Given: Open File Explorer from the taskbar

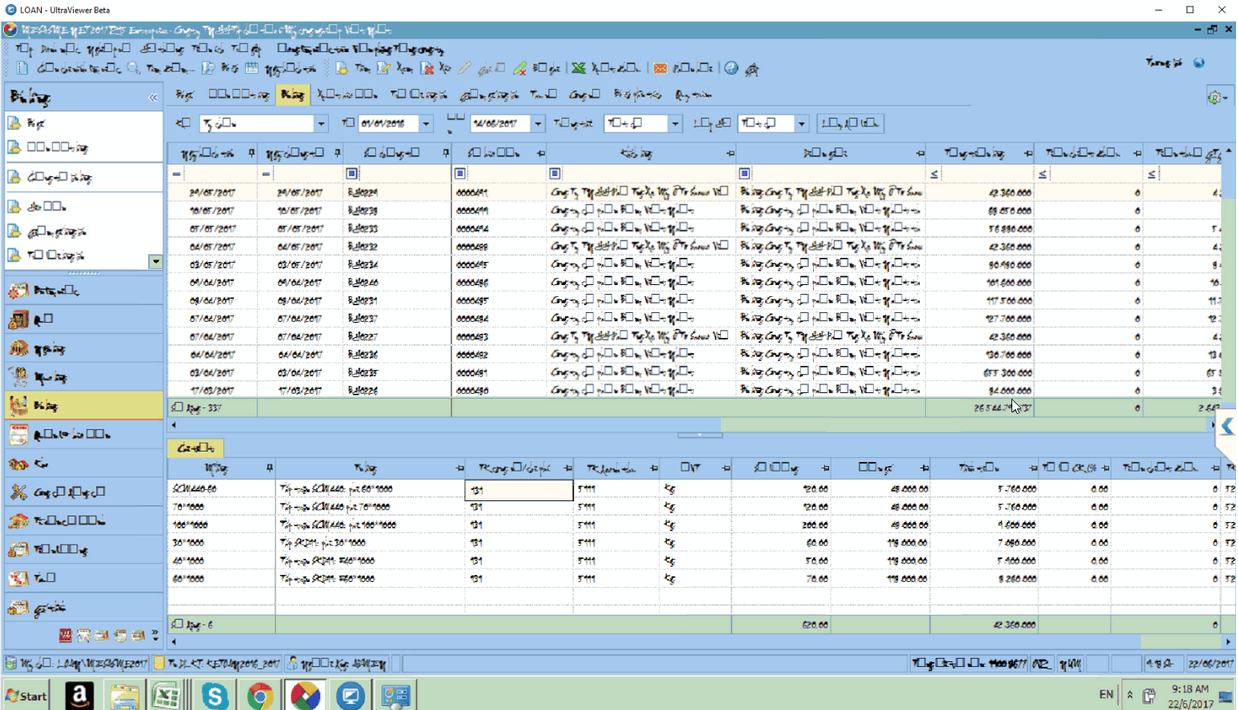Looking at the screenshot, I should [125, 695].
